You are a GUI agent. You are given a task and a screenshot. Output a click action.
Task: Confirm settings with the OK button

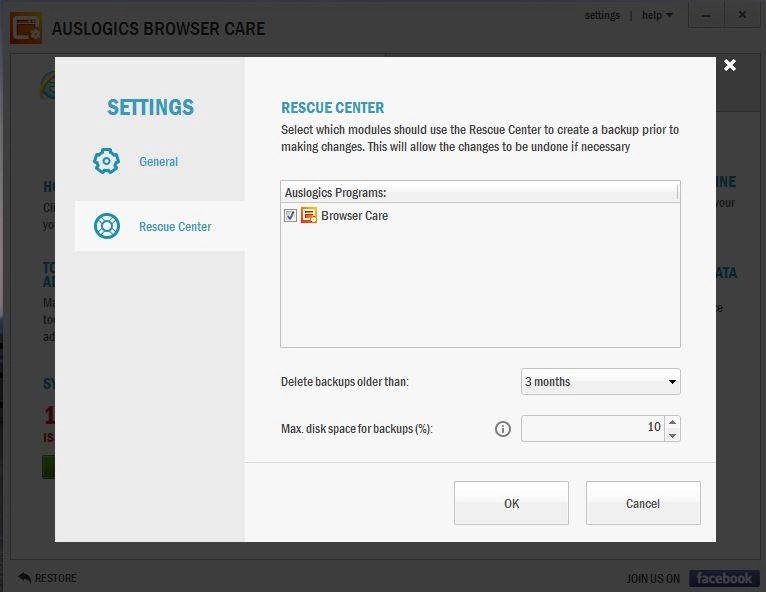point(511,503)
